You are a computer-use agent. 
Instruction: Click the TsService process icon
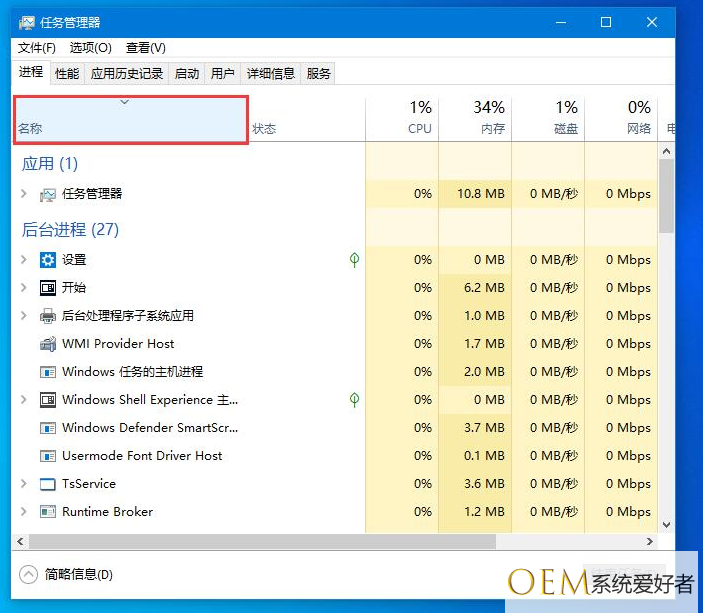48,484
